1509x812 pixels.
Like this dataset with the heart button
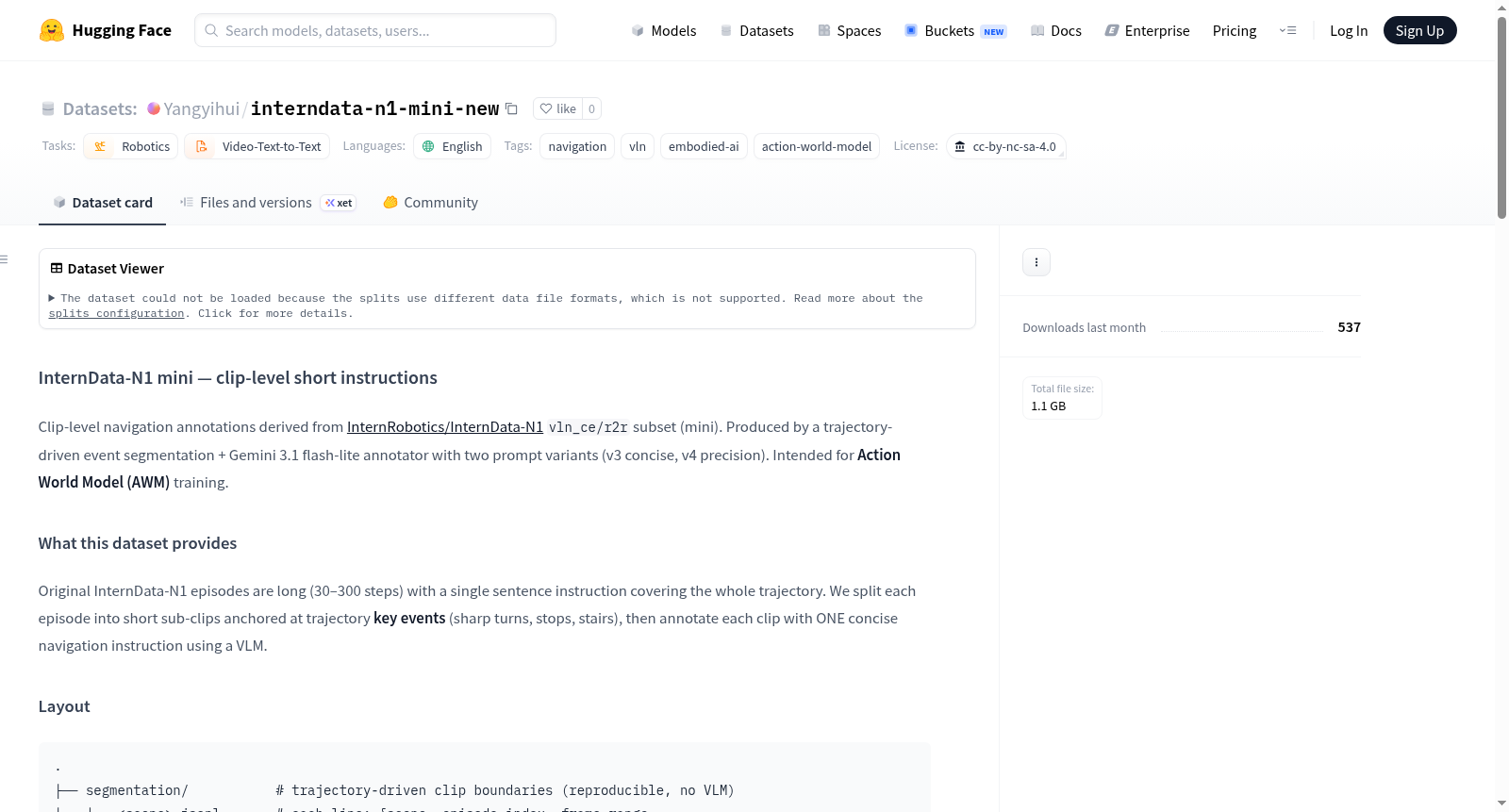(557, 108)
